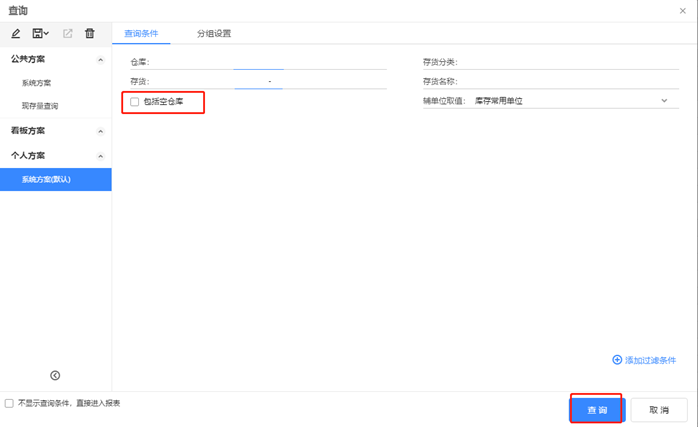Select the 现存量查询 scheme
The width and height of the screenshot is (698, 427).
point(40,106)
